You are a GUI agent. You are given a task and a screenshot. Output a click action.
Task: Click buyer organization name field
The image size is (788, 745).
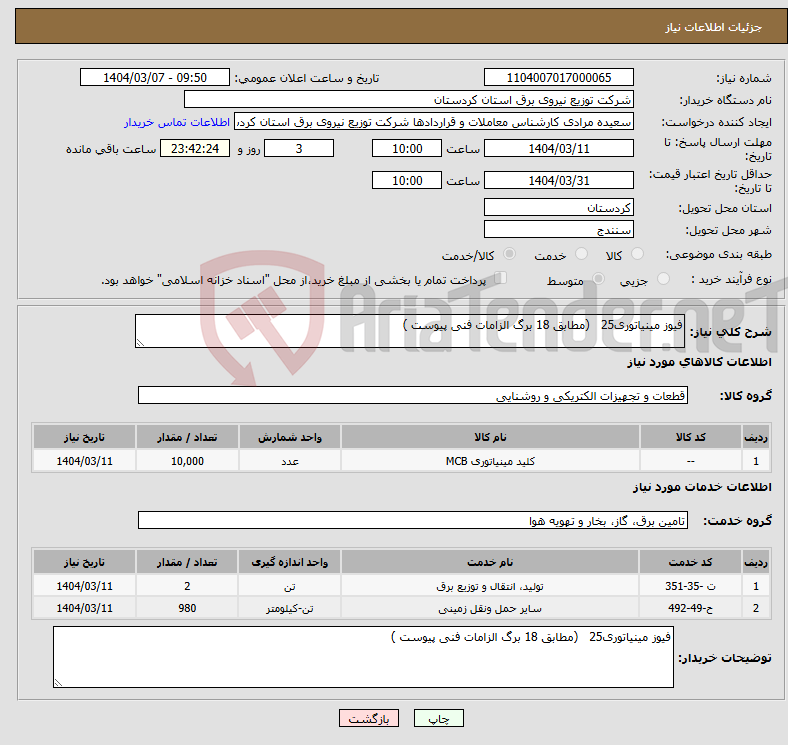409,100
